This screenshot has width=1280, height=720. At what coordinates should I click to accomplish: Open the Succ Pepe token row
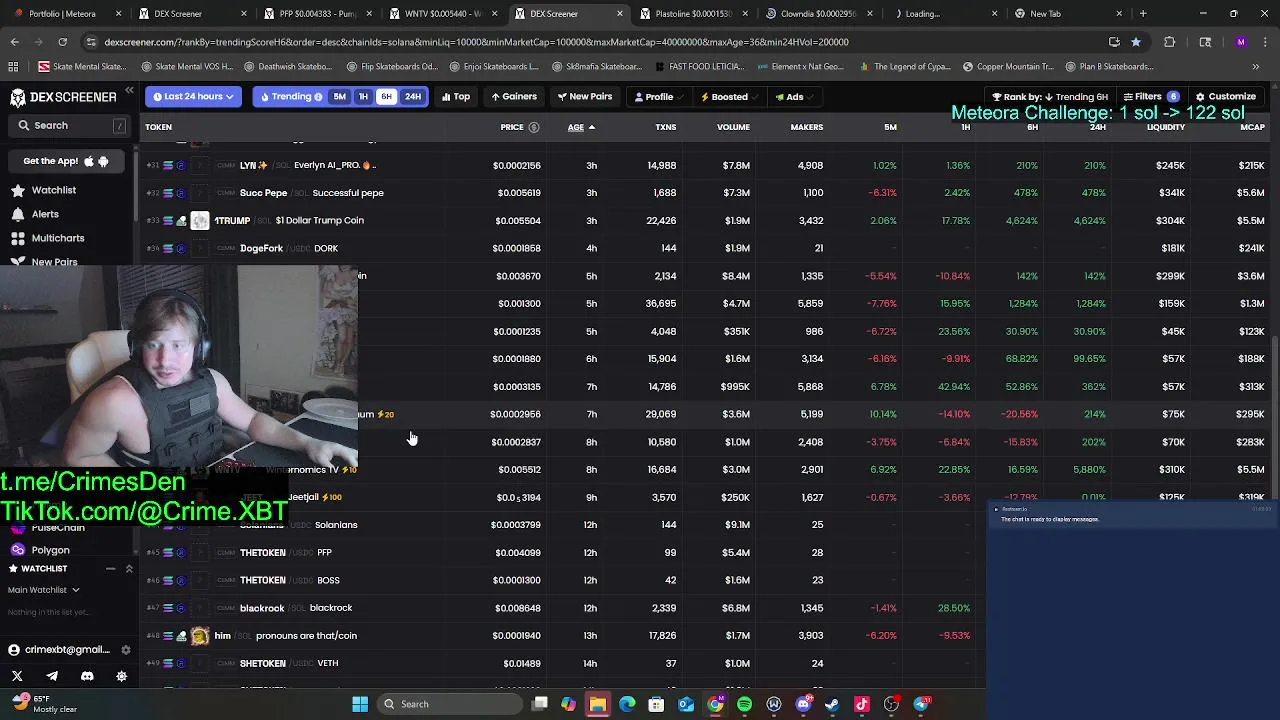(x=708, y=193)
